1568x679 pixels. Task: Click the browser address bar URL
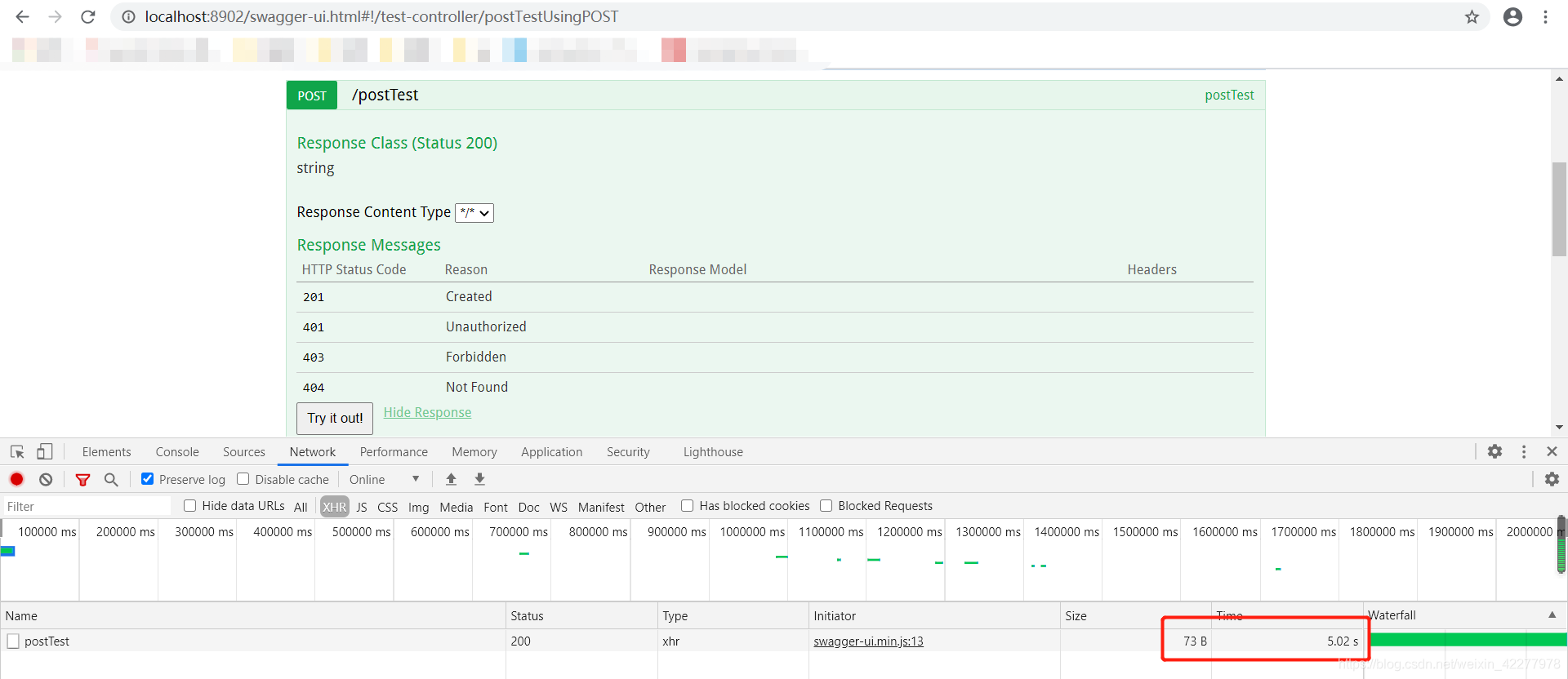click(x=381, y=16)
